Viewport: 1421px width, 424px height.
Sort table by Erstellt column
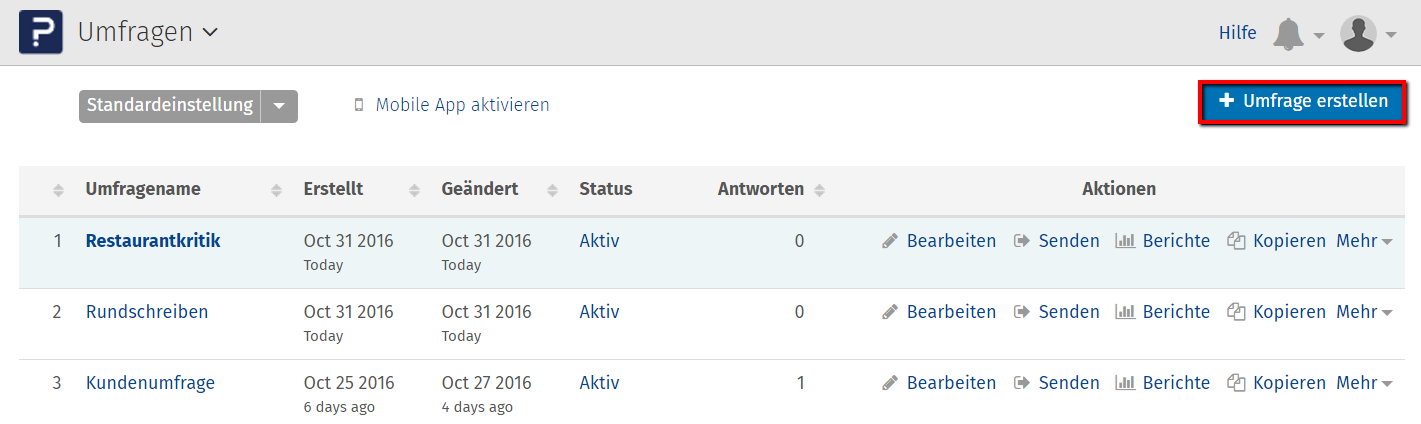(333, 189)
